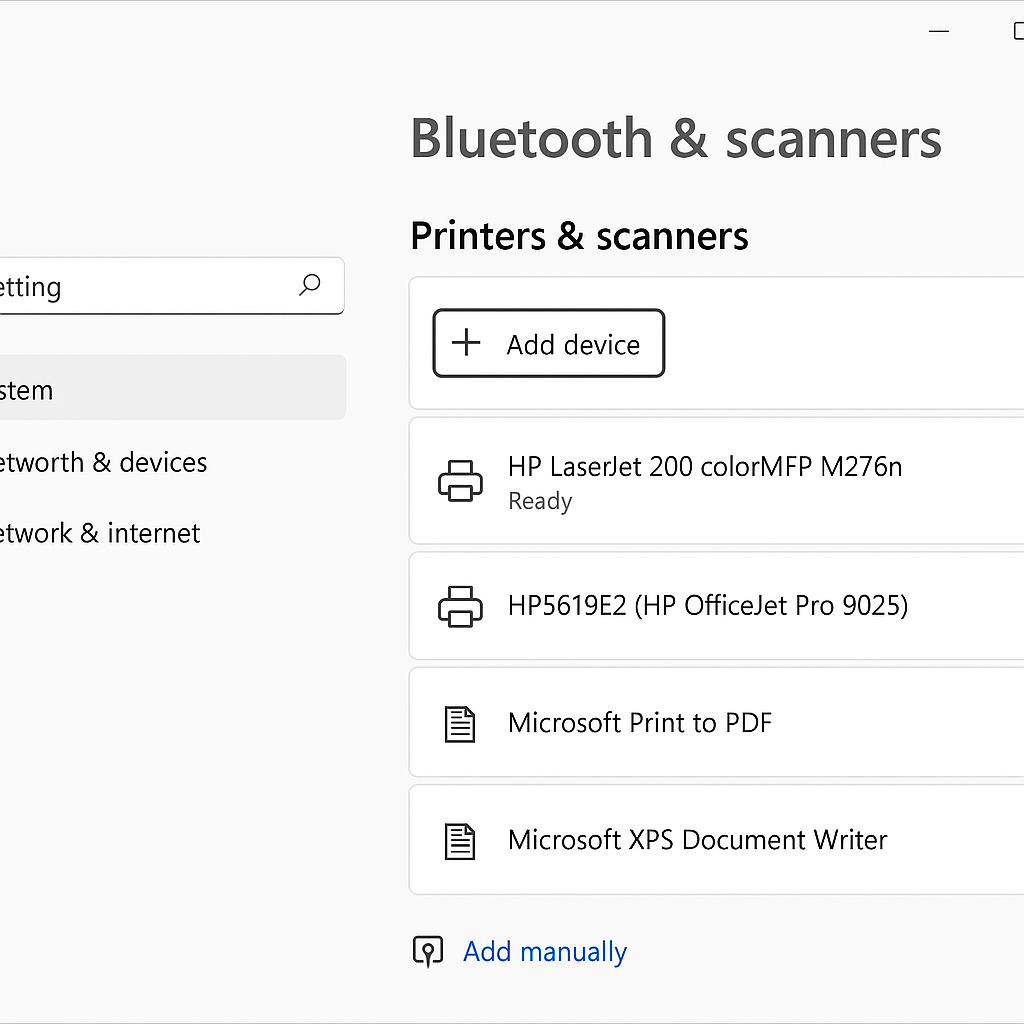
Task: Click the icon beside Add manually
Action: point(428,951)
